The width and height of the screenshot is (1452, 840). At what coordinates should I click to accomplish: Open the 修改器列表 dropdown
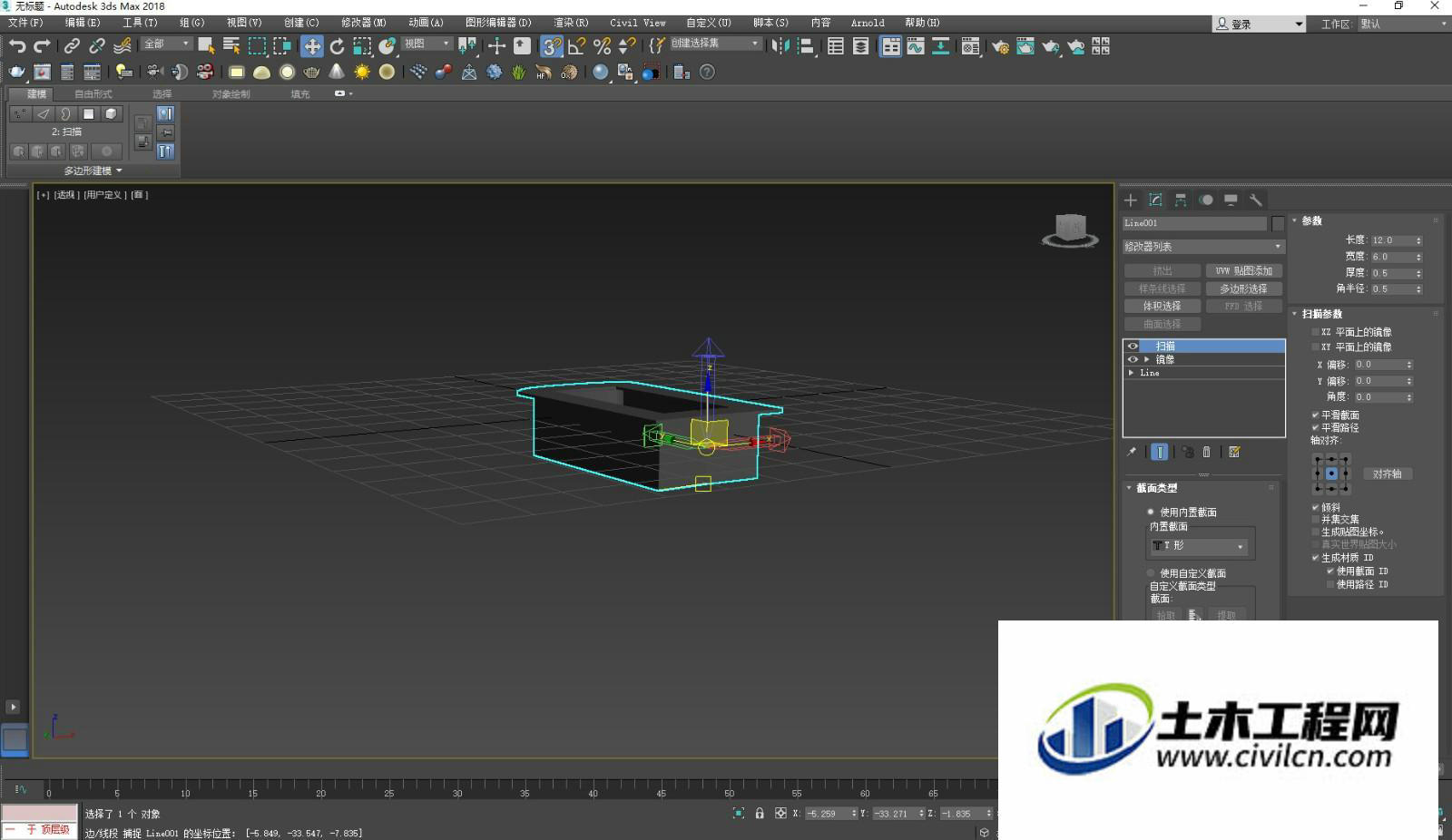(x=1203, y=247)
